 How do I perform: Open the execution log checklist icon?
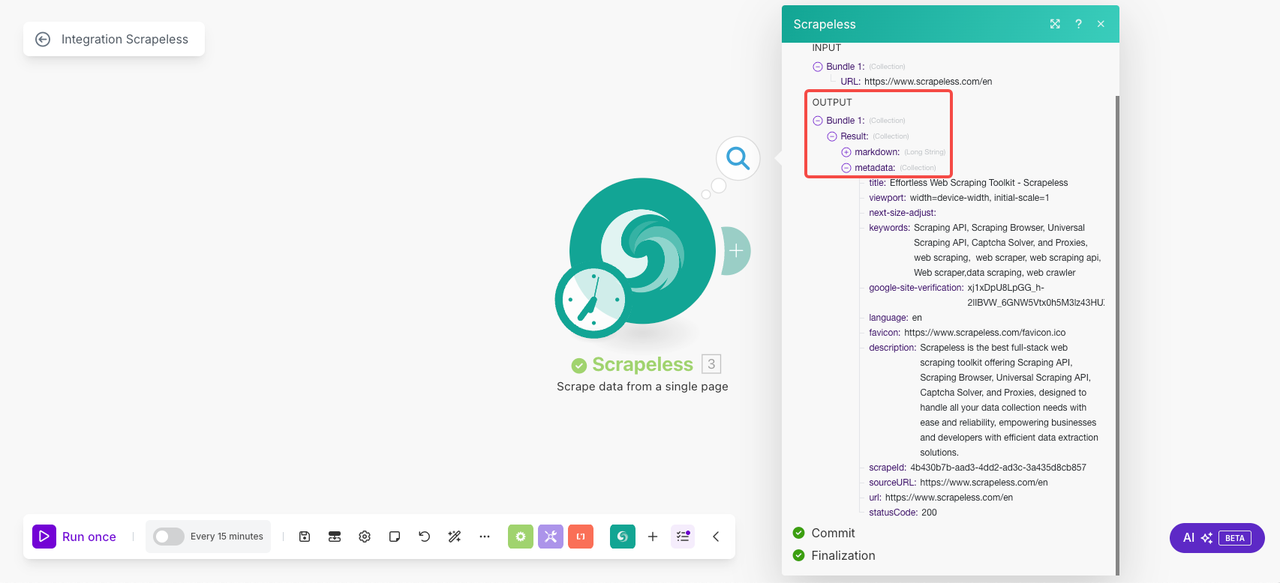point(683,537)
